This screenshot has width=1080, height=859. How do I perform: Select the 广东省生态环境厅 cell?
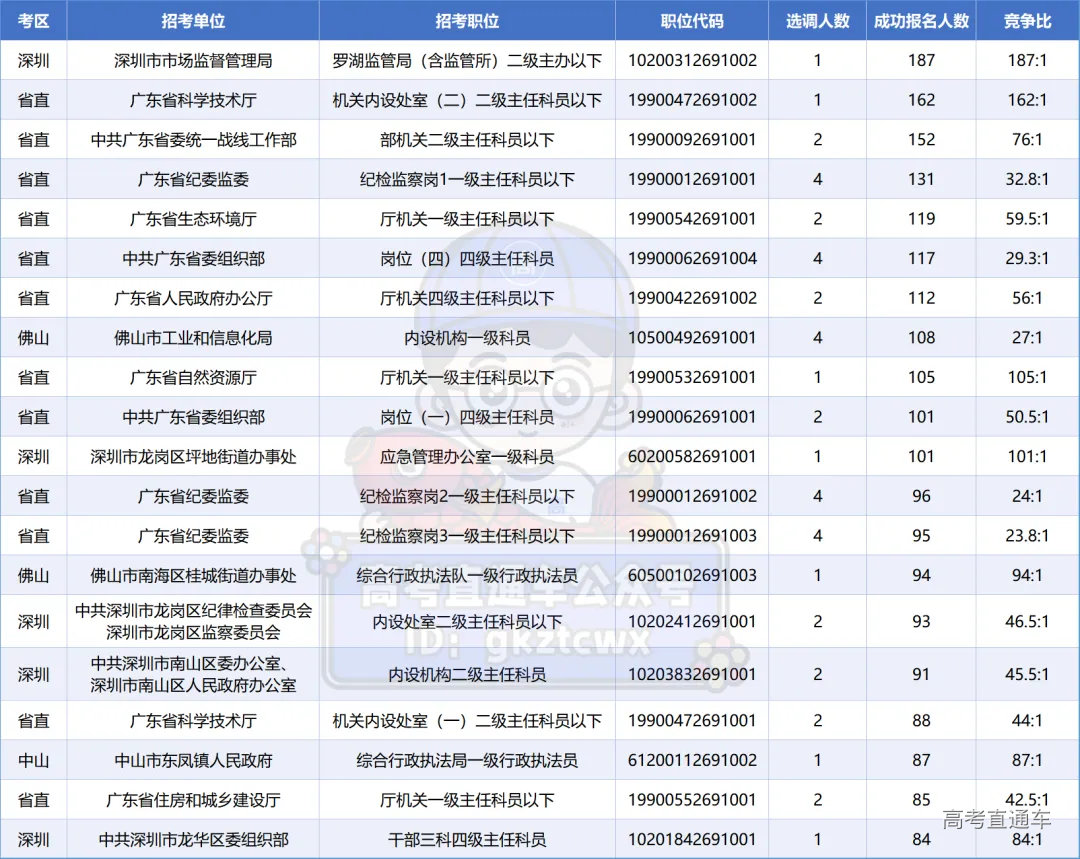tap(193, 219)
